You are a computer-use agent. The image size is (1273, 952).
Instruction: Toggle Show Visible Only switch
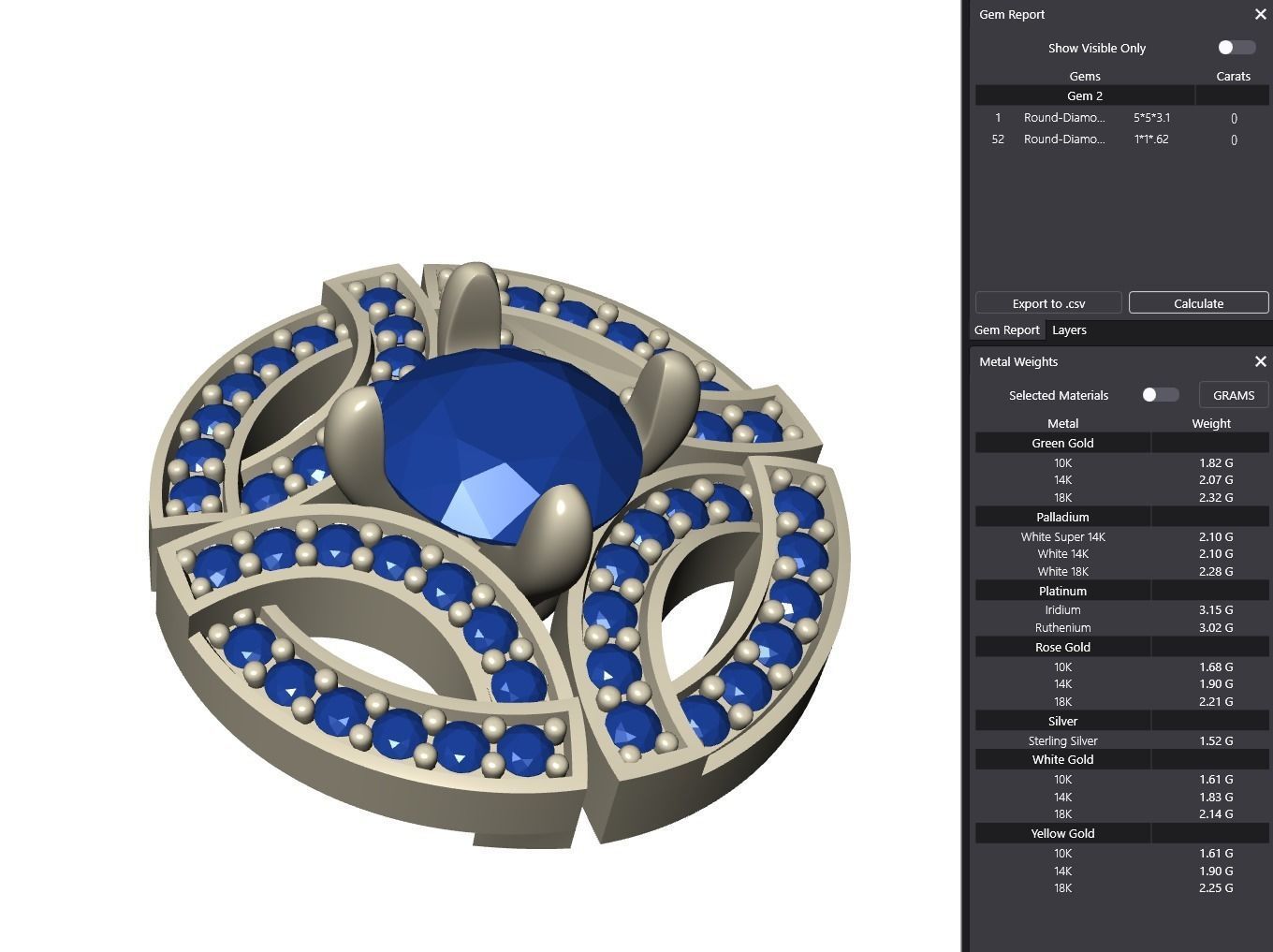tap(1236, 48)
